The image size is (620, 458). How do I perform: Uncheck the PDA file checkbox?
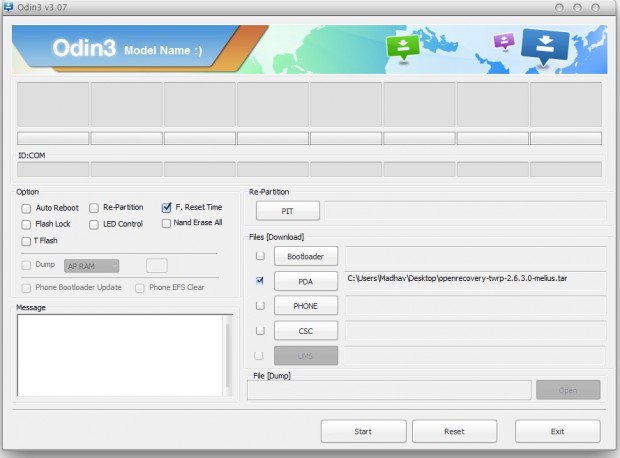coord(260,281)
